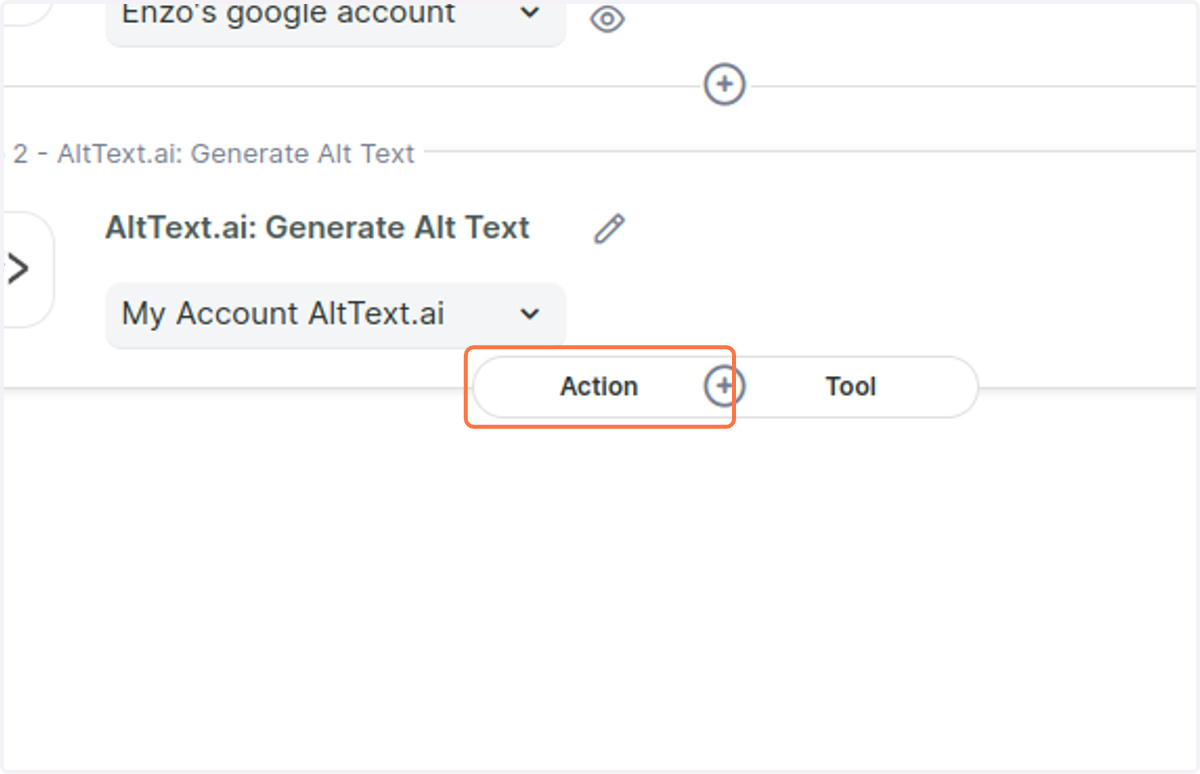
Task: Click the plus icon between steps one and two
Action: [725, 85]
